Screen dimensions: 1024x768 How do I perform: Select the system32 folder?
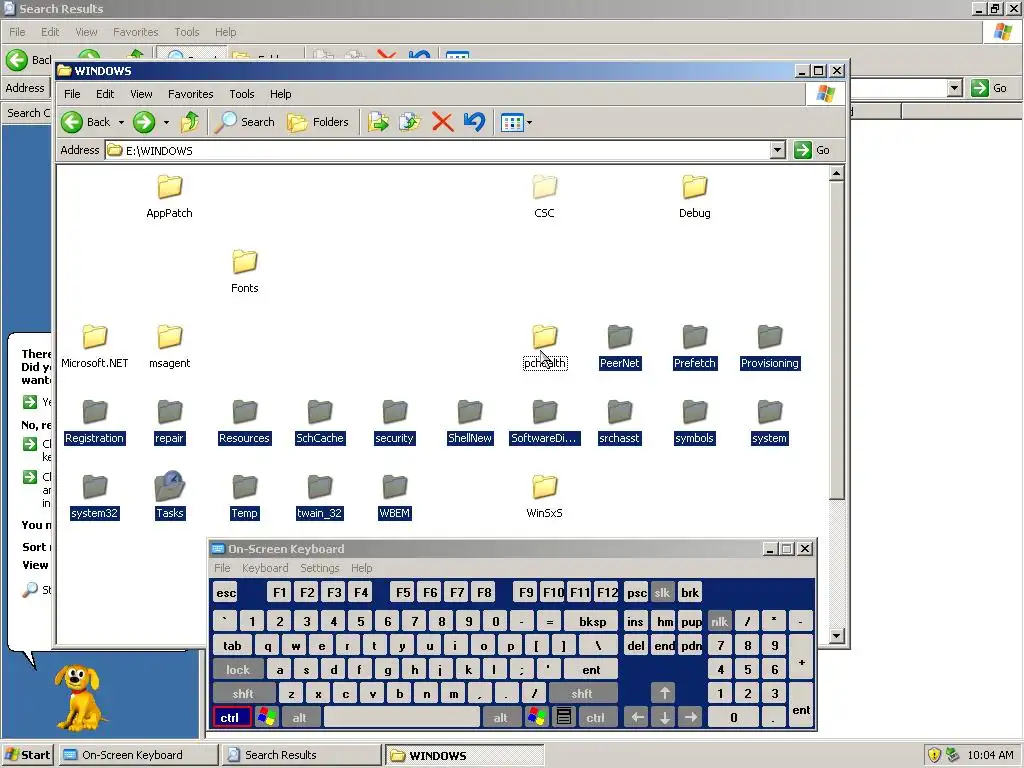click(95, 497)
